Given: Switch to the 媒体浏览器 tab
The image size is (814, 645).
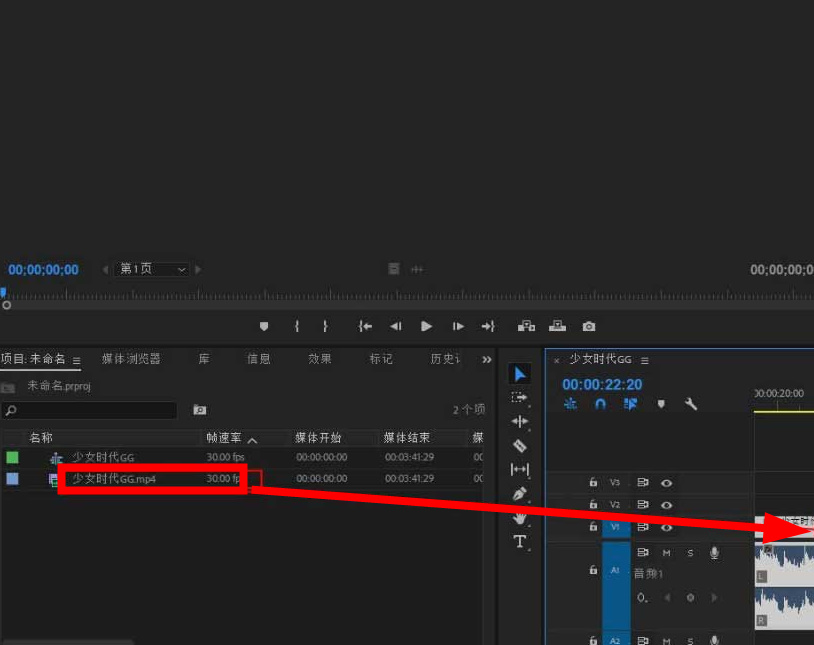Looking at the screenshot, I should (x=131, y=359).
